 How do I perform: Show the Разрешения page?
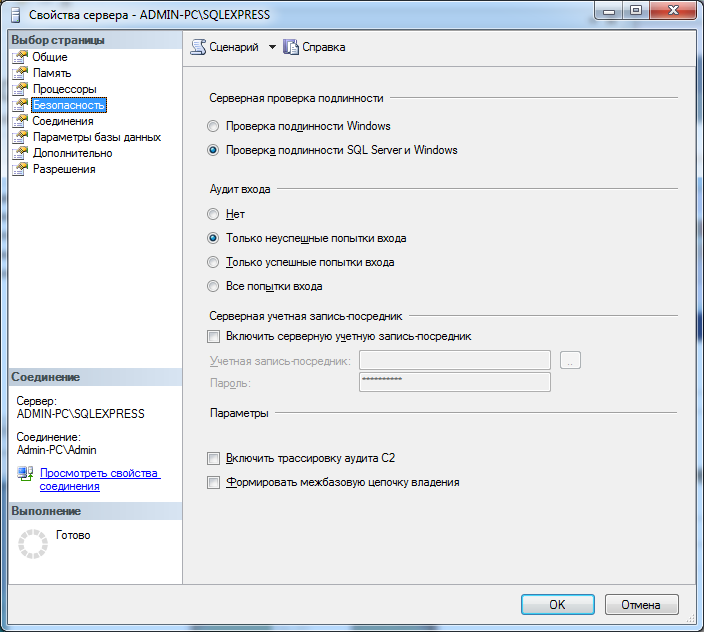point(64,169)
